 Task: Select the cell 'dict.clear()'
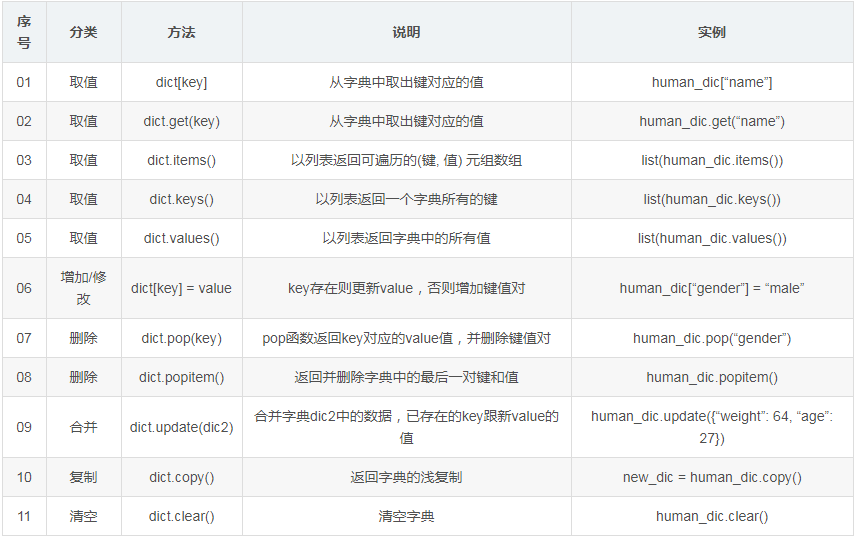pos(181,517)
